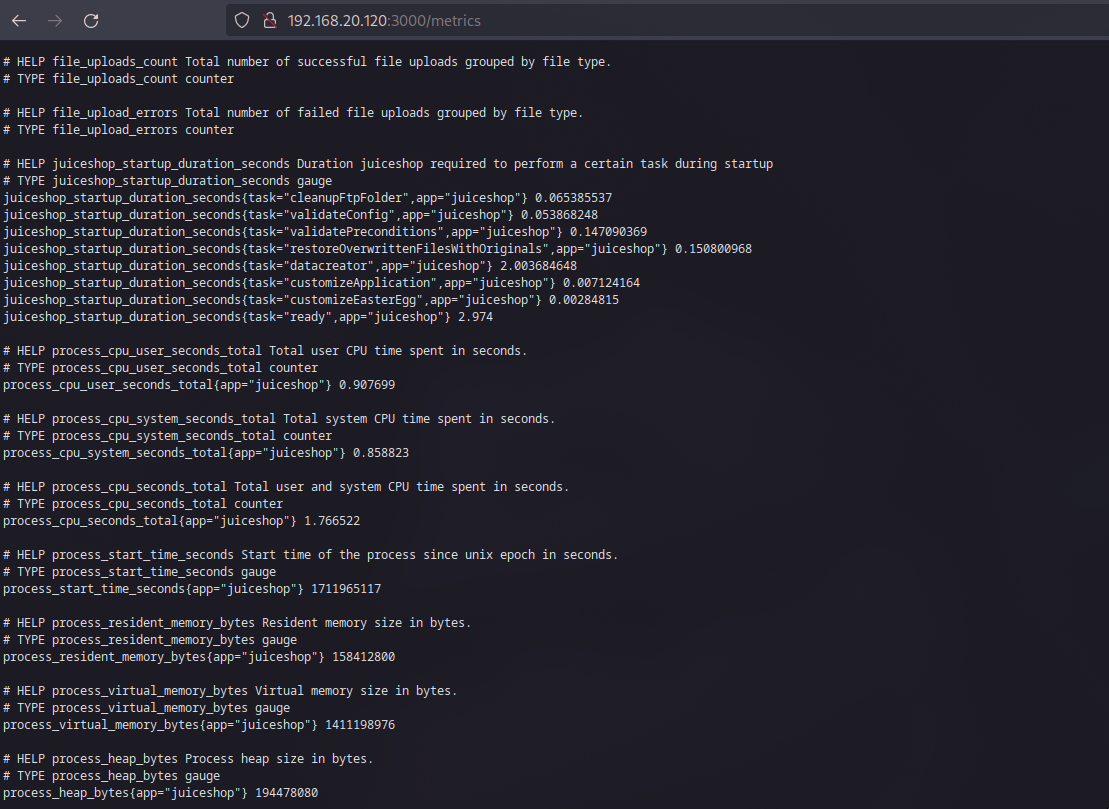Click the cleanupFtpFolder startup duration line
The height and width of the screenshot is (809, 1109).
(x=307, y=198)
